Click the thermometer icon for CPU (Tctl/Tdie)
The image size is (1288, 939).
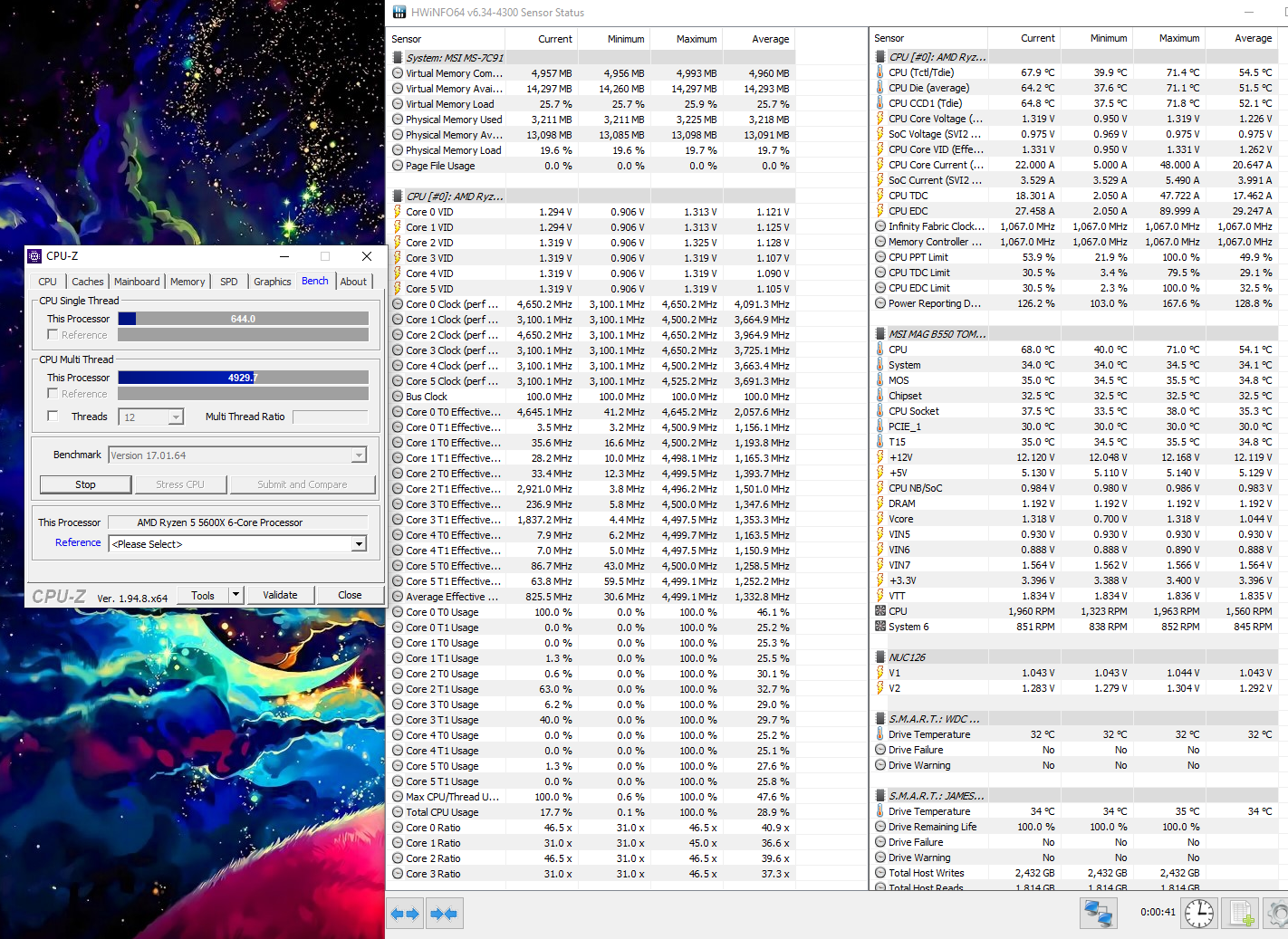tap(880, 72)
